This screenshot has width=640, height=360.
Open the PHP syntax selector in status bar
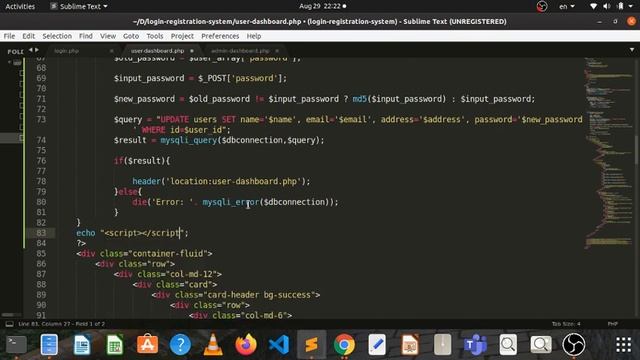612,324
